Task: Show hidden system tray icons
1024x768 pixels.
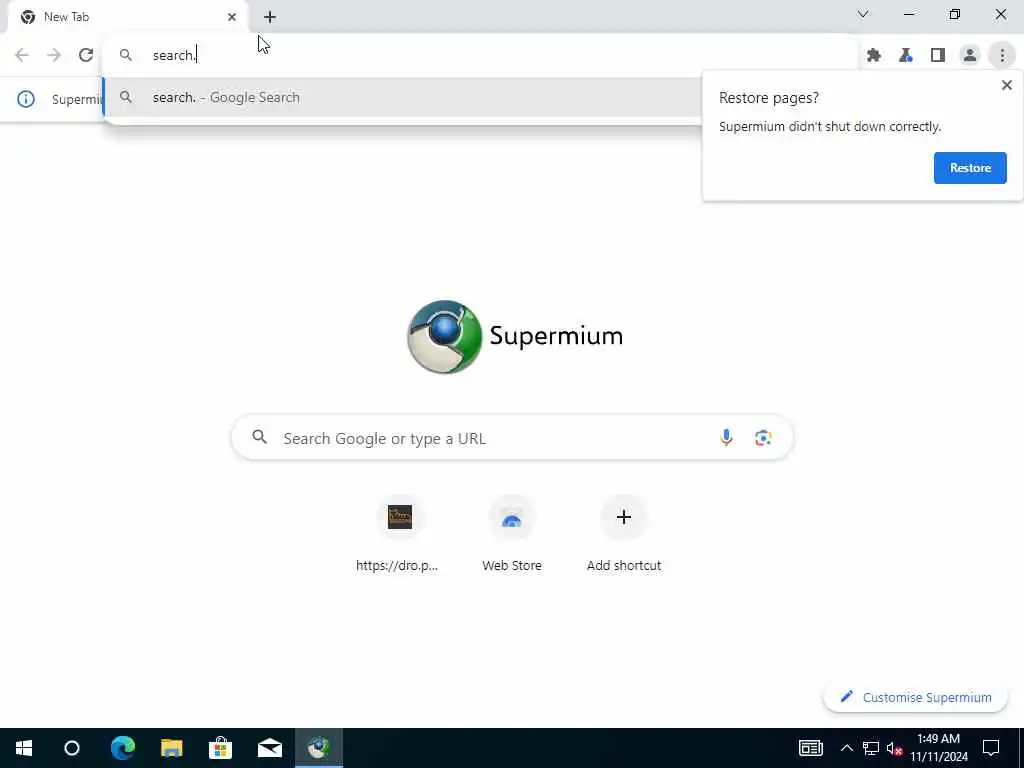Action: coord(846,748)
